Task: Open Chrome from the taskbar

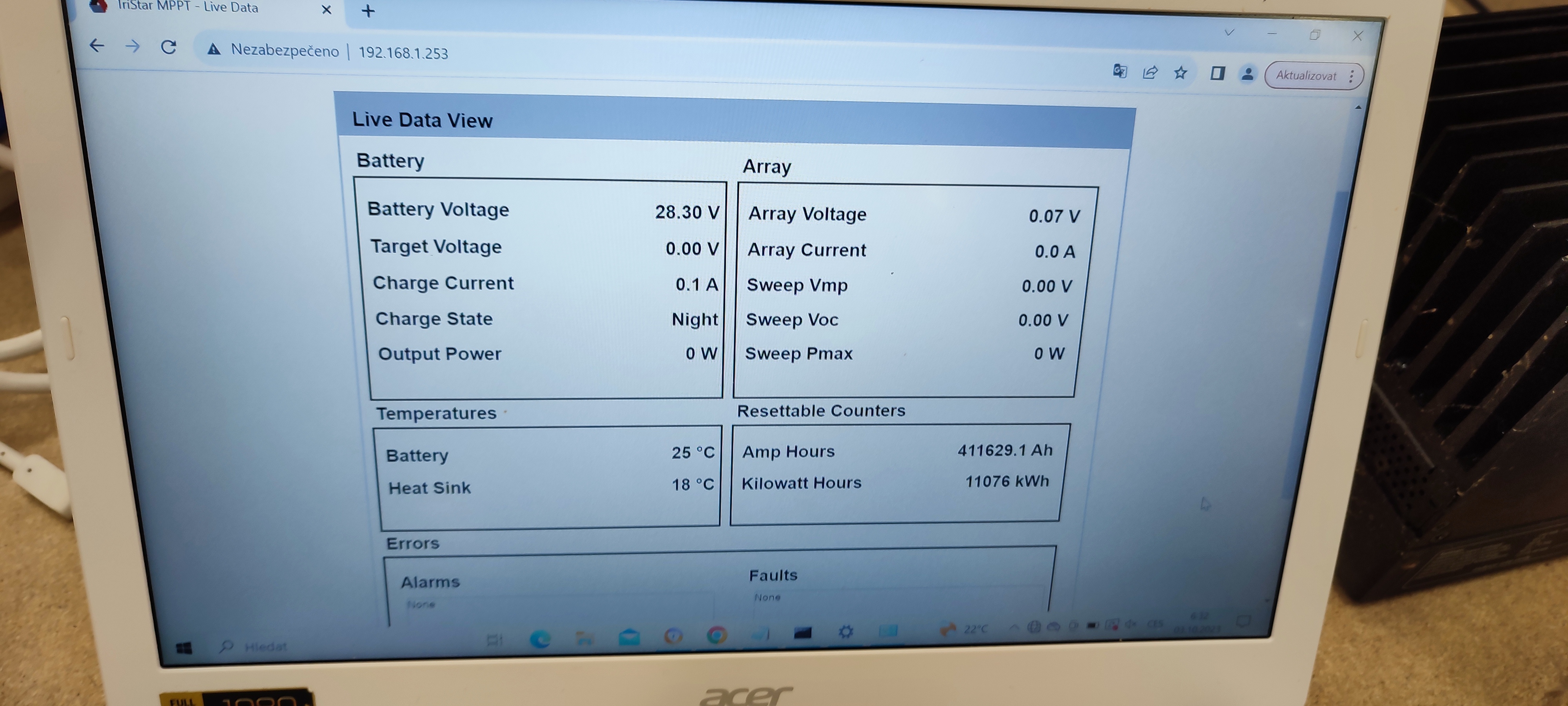Action: pos(717,635)
